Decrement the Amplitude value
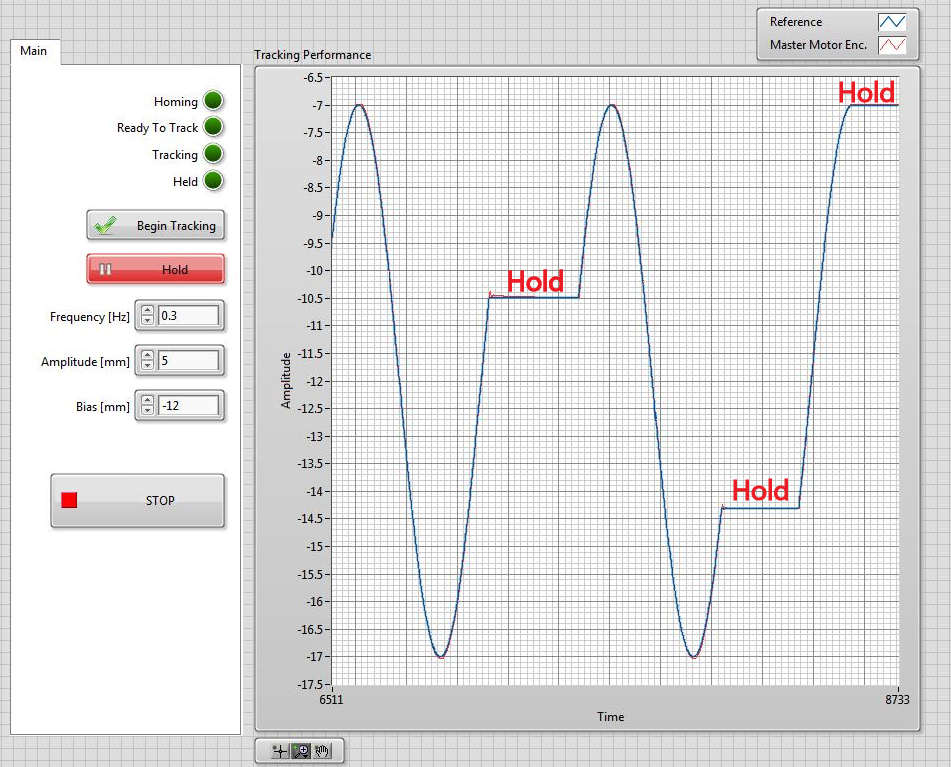 point(148,366)
